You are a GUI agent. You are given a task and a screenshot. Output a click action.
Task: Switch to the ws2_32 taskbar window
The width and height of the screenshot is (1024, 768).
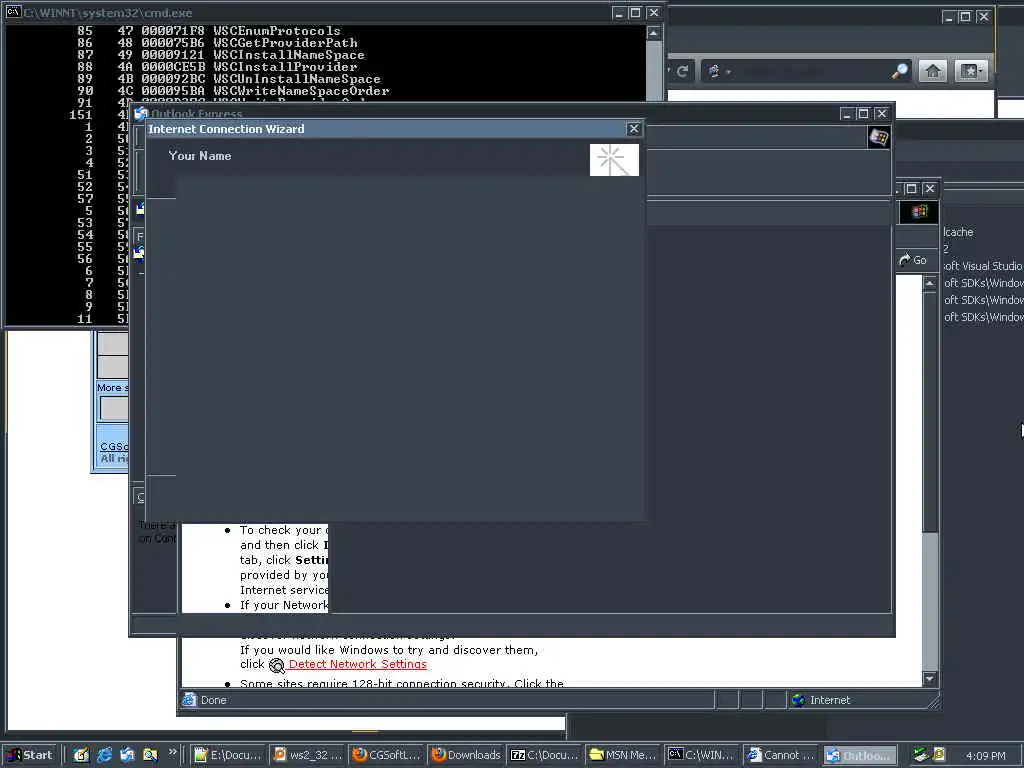[x=307, y=755]
